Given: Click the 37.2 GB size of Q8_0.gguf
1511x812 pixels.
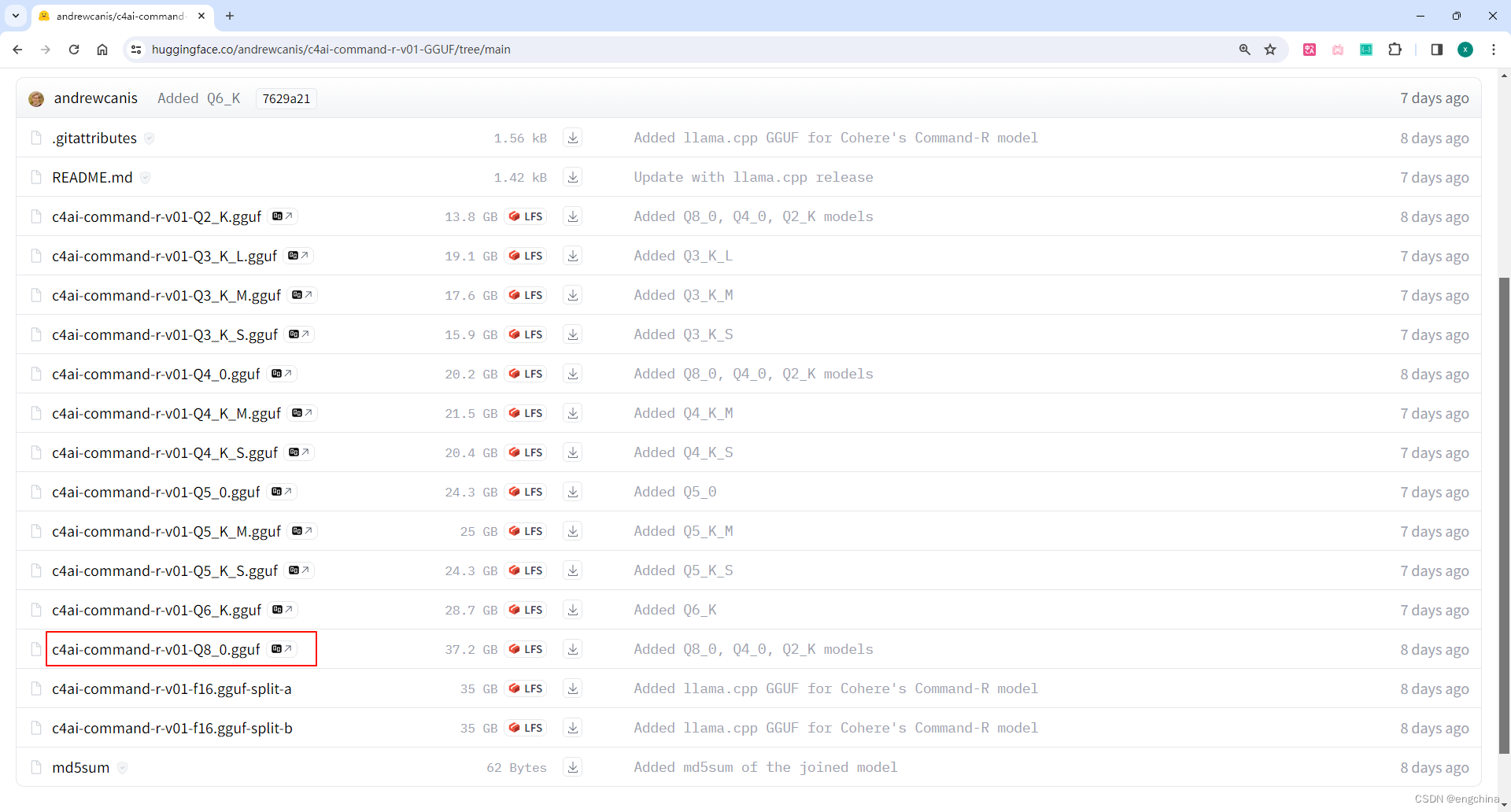Looking at the screenshot, I should (x=471, y=649).
